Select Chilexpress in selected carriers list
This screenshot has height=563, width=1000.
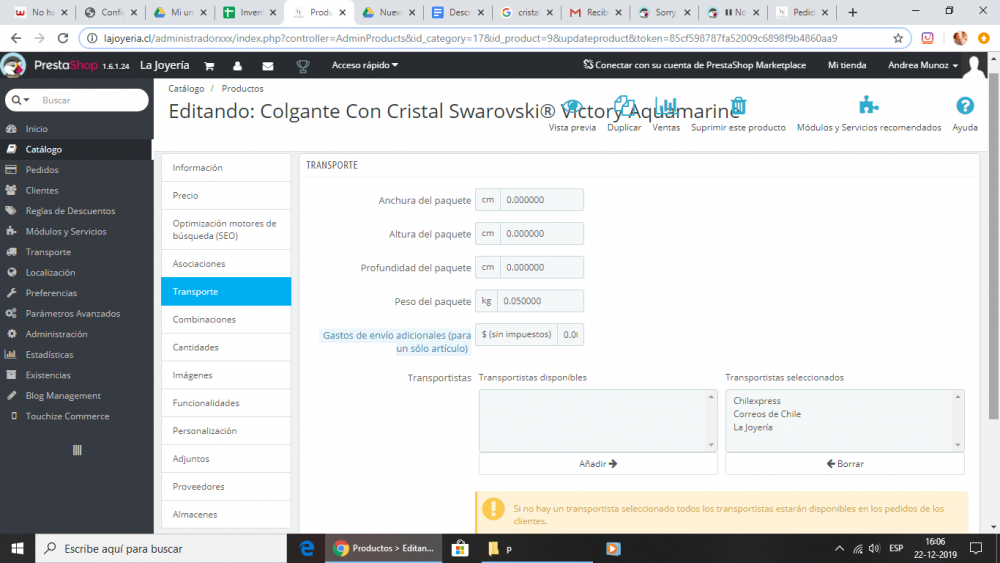[x=756, y=400]
